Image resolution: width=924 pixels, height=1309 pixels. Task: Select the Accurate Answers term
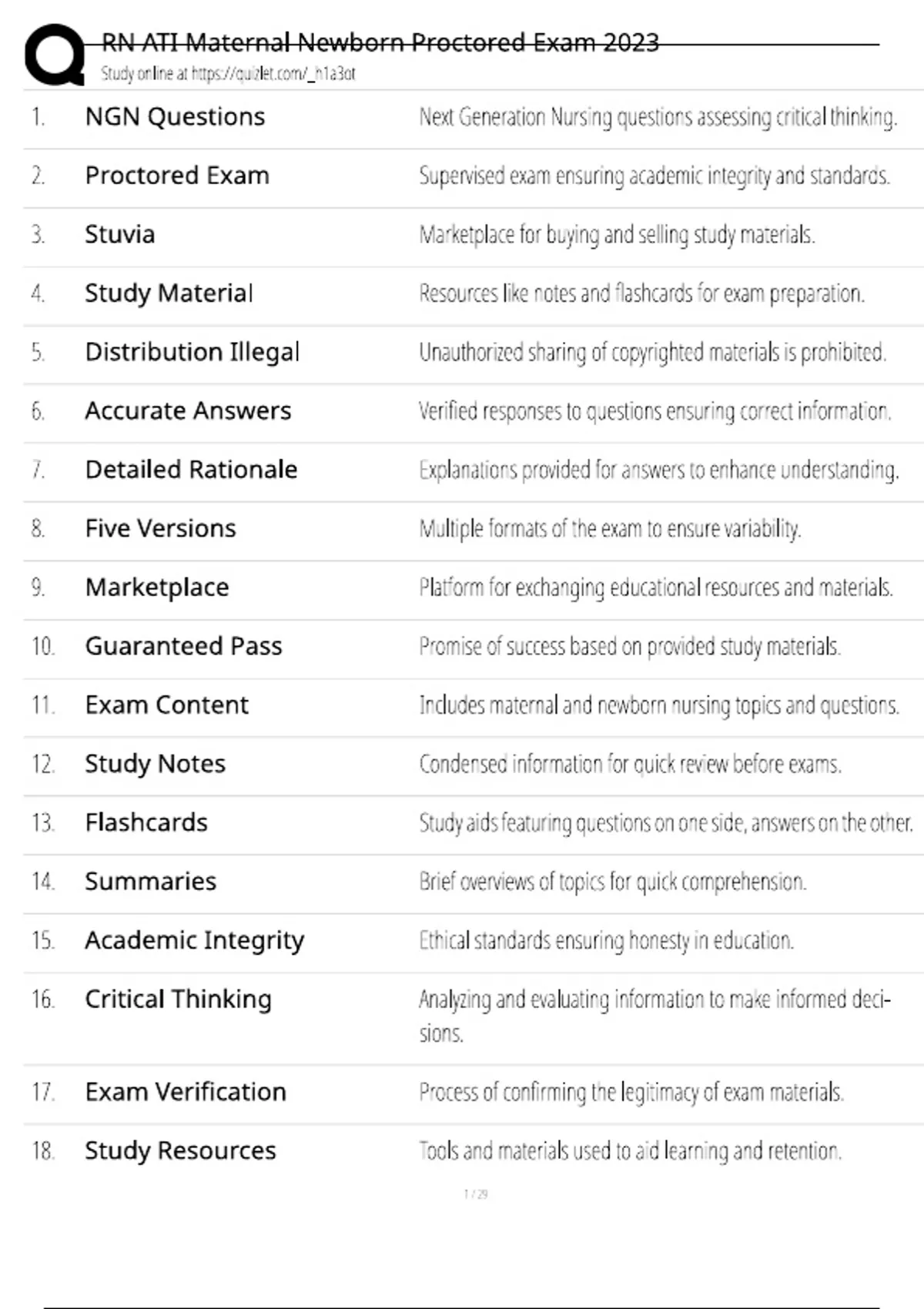(x=188, y=411)
